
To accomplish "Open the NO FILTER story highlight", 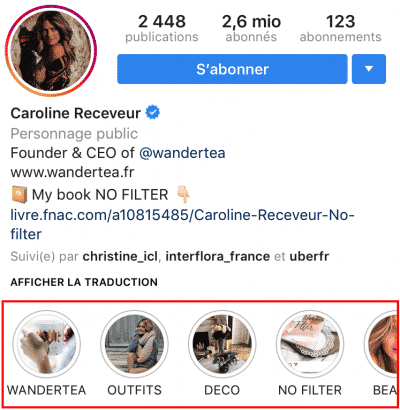I will point(310,344).
